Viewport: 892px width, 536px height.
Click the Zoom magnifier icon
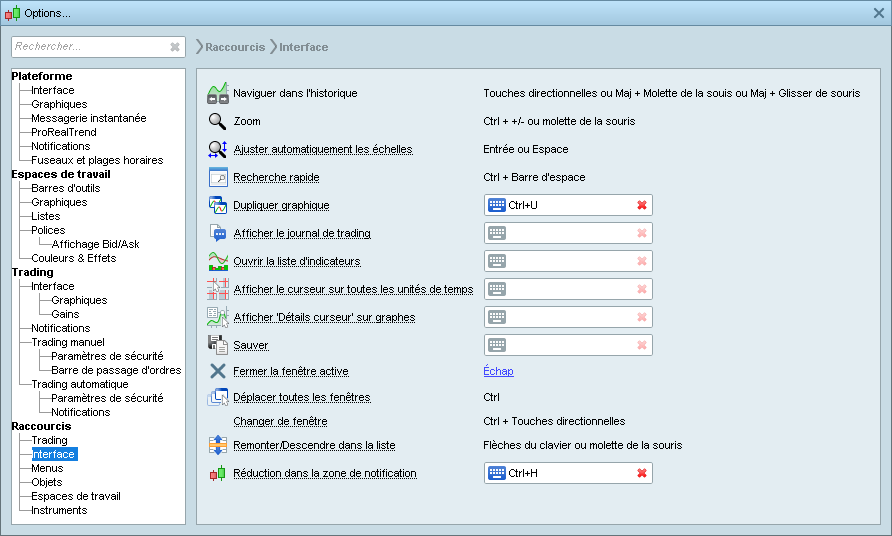pos(218,121)
